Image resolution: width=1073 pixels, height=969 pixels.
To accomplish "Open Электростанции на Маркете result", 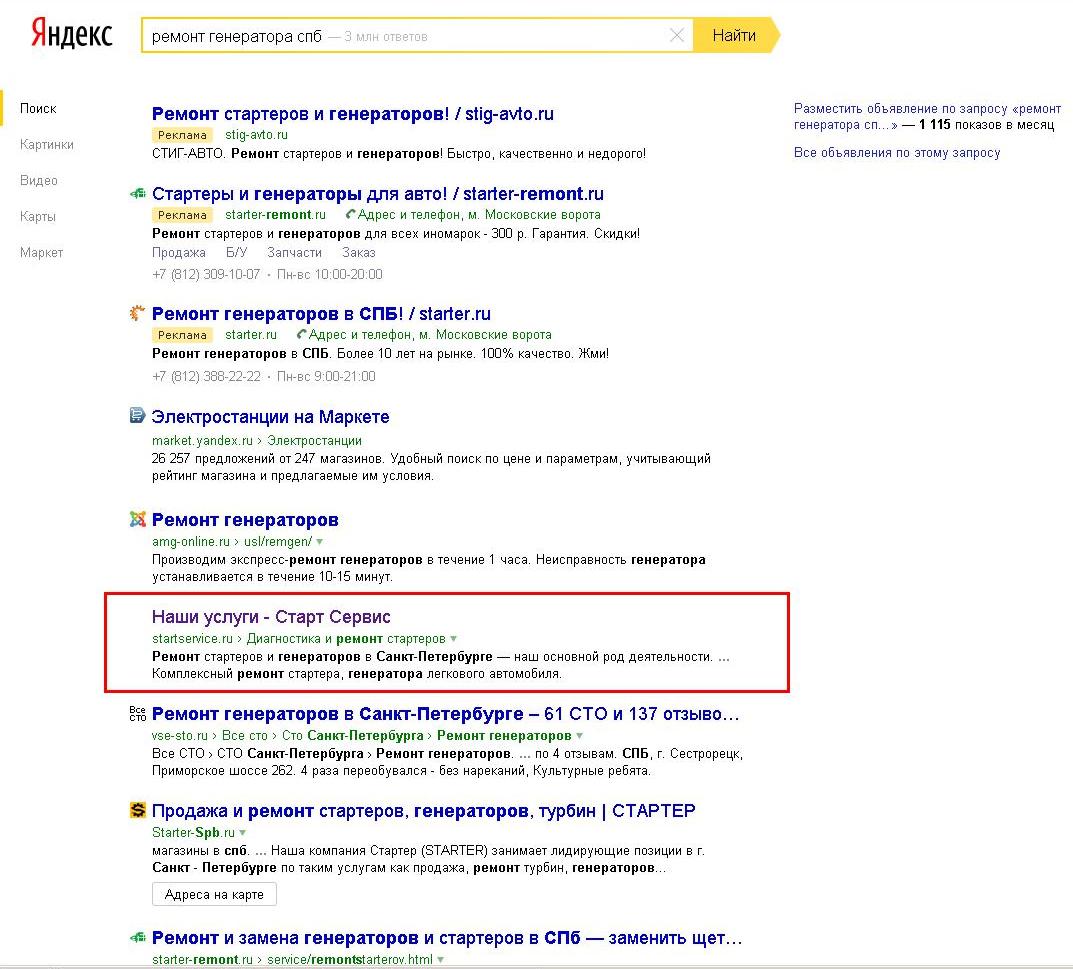I will tap(270, 417).
